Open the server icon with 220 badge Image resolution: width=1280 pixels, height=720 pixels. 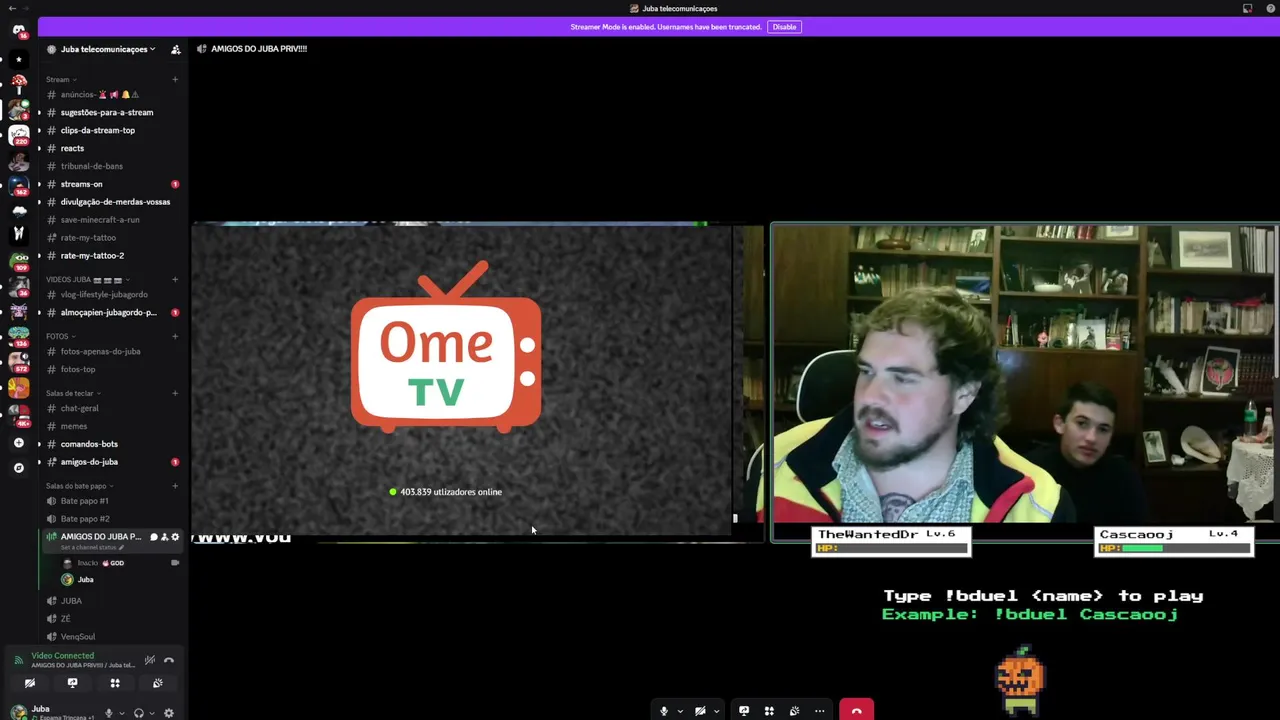tap(19, 134)
